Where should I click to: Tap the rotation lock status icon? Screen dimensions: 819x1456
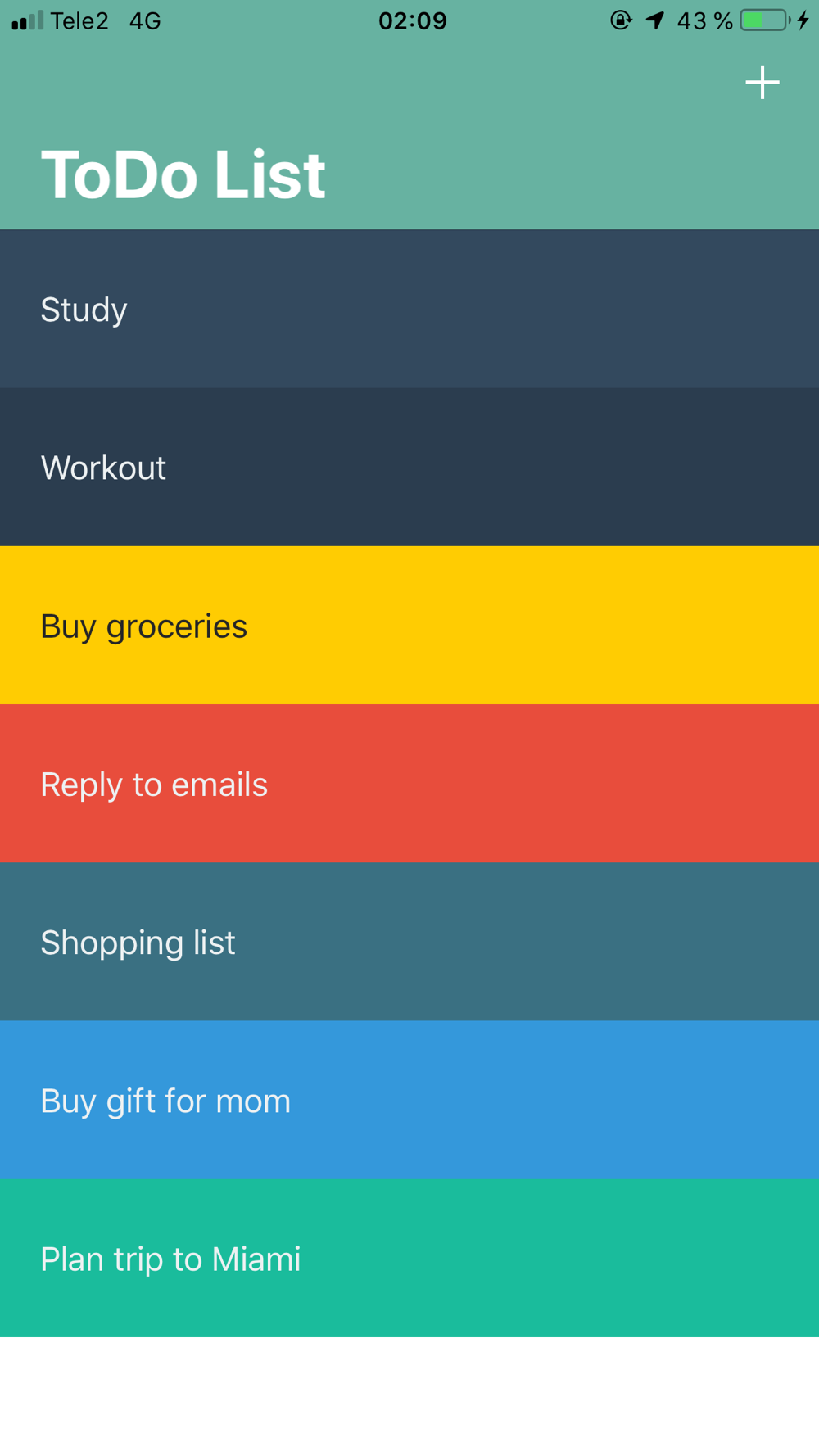click(621, 20)
